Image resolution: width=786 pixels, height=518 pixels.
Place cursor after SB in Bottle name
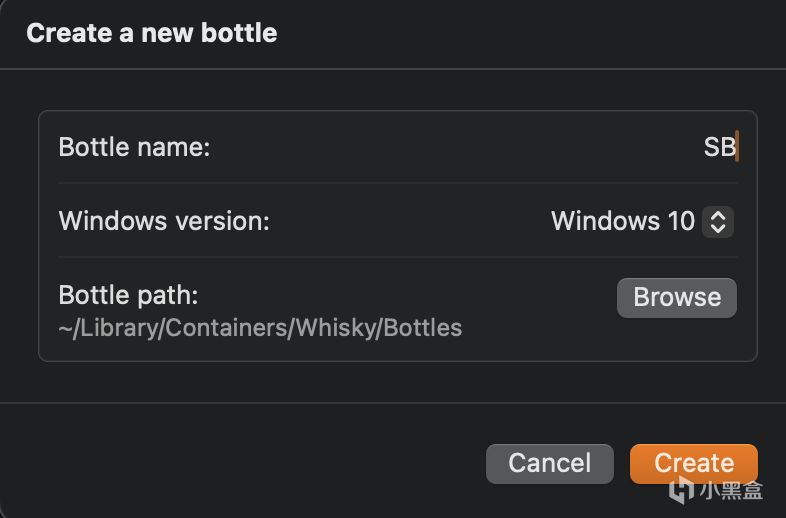point(736,147)
